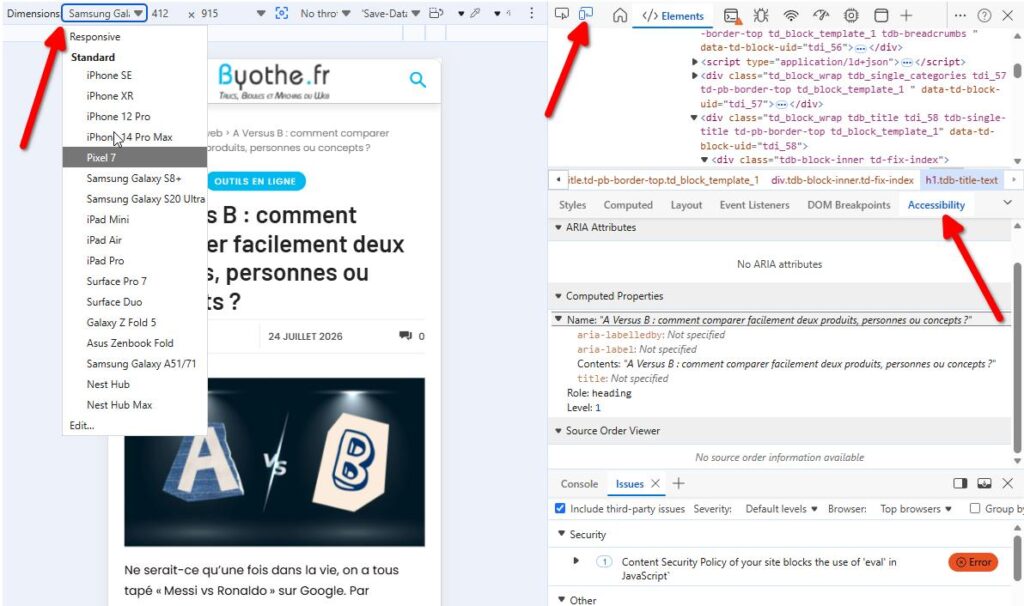Collapse the Name computed property row
The height and width of the screenshot is (606, 1024).
point(558,319)
